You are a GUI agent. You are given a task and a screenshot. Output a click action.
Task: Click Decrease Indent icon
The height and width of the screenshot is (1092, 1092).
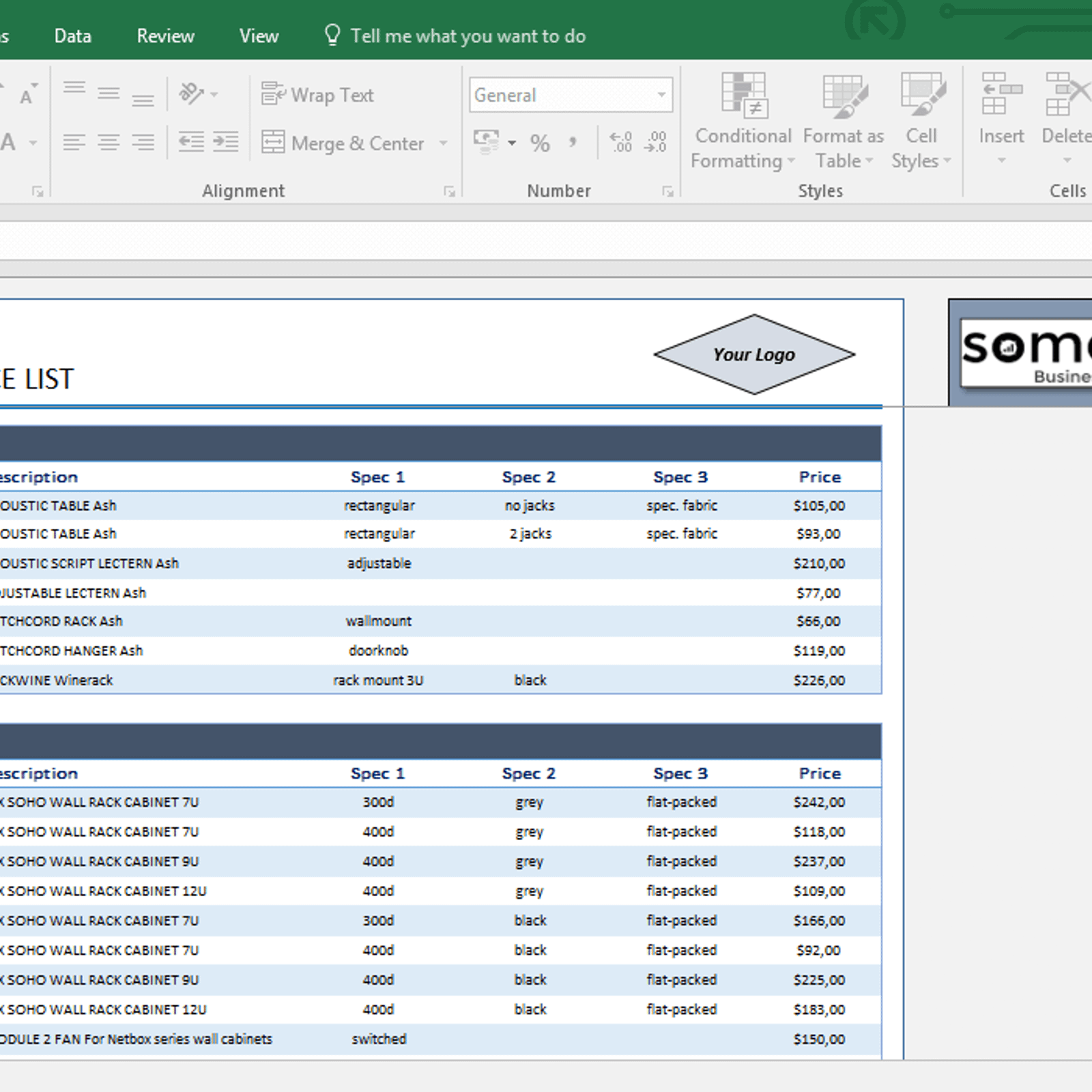(x=191, y=142)
